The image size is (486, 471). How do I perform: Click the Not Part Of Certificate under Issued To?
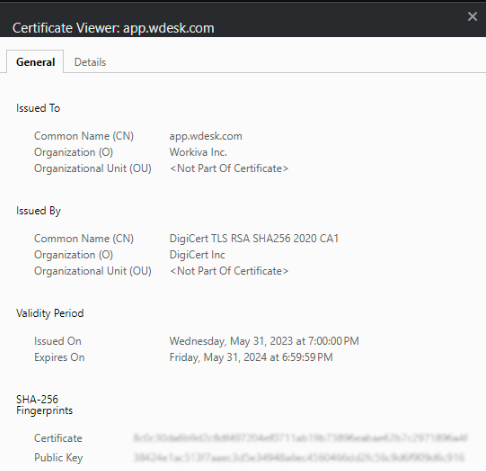click(229, 168)
